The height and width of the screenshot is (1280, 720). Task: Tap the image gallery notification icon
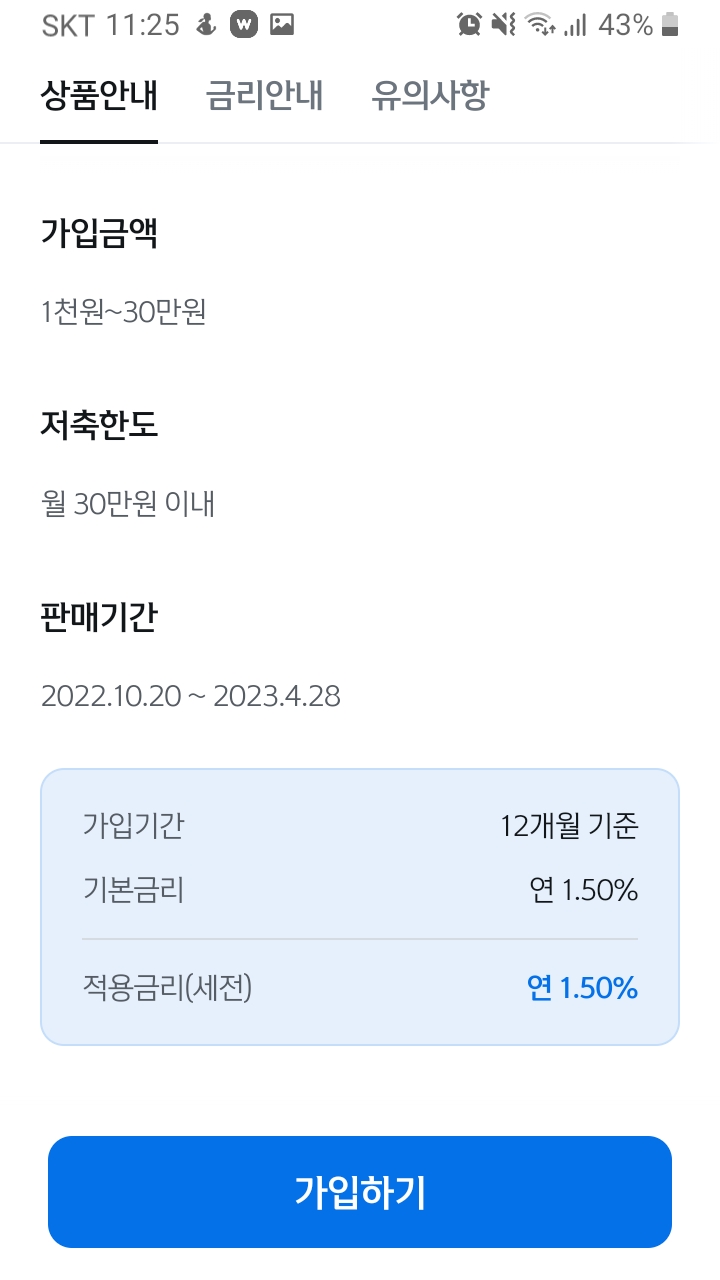point(282,25)
